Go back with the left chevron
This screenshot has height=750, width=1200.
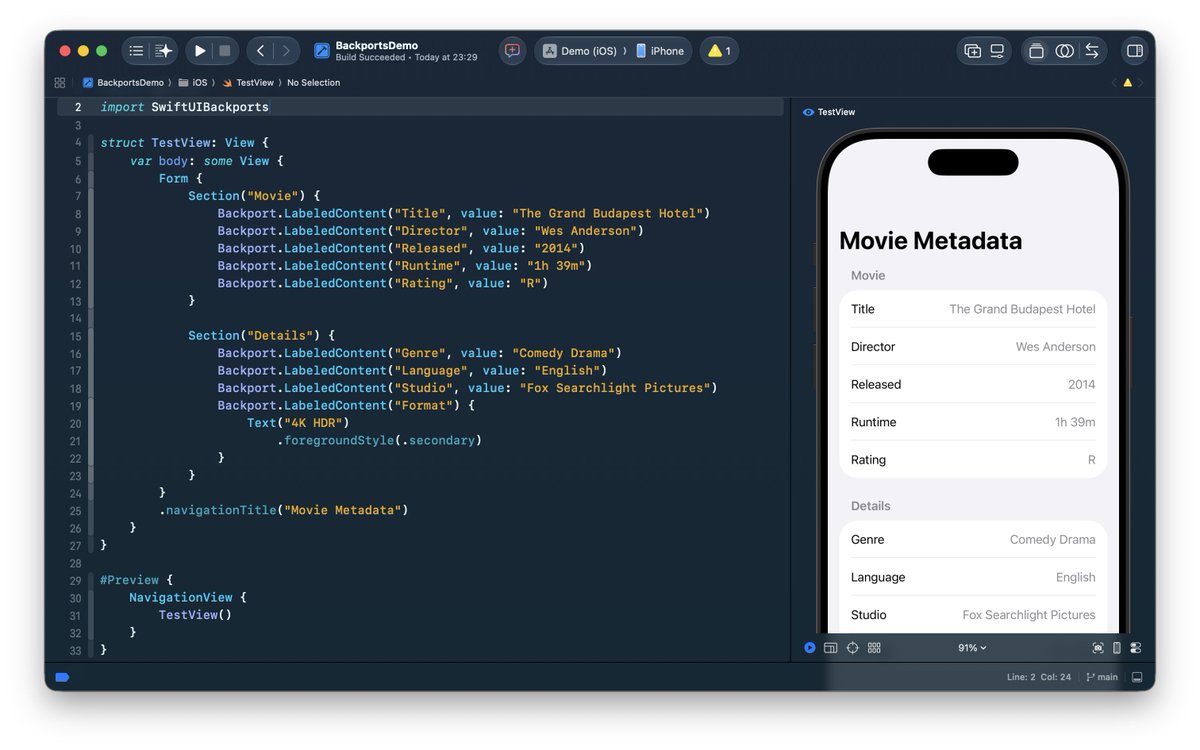click(260, 51)
